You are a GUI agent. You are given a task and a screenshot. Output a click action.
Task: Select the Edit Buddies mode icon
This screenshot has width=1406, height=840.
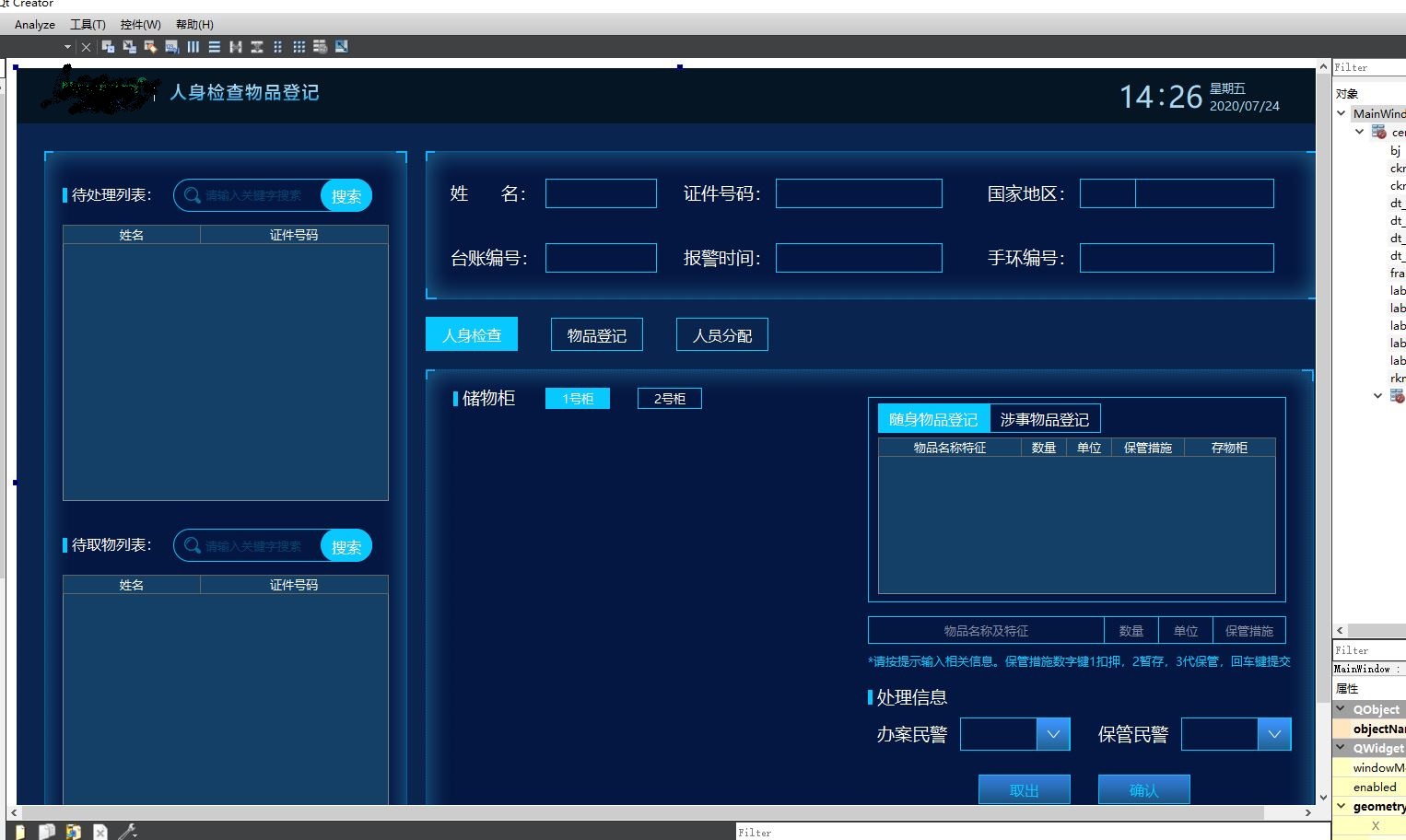pyautogui.click(x=150, y=47)
